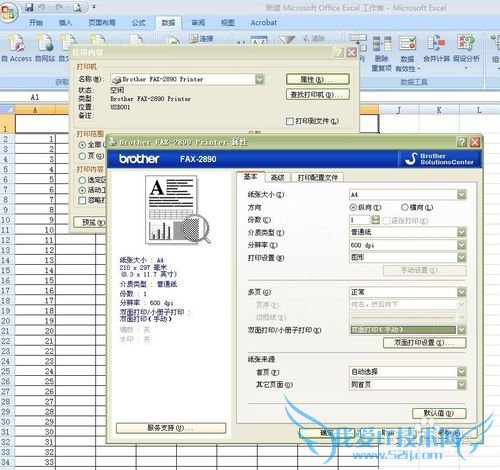500x470 pixels.
Task: Select row 34 header in worksheet
Action: (6, 462)
